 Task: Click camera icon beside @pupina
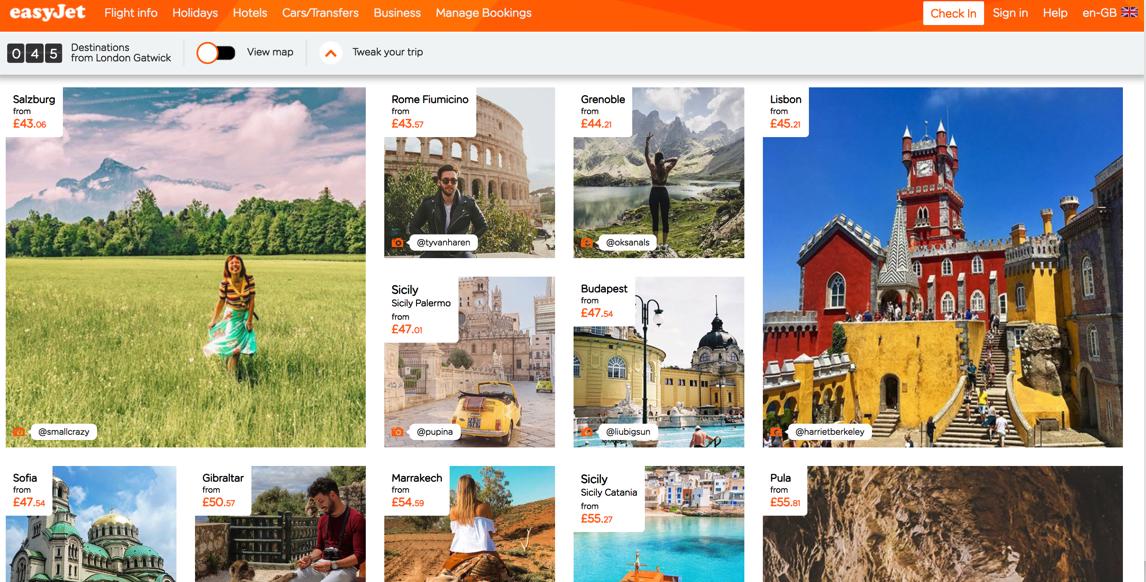pos(398,432)
